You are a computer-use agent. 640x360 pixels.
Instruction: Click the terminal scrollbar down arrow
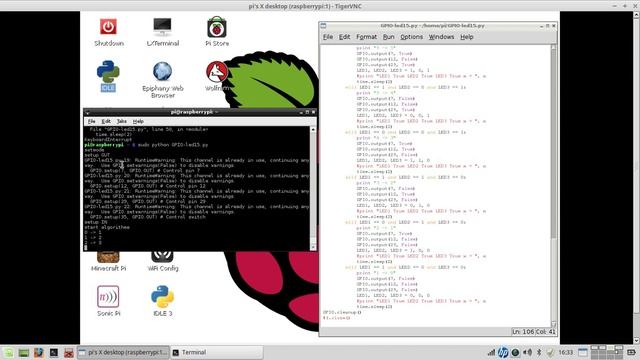(313, 247)
